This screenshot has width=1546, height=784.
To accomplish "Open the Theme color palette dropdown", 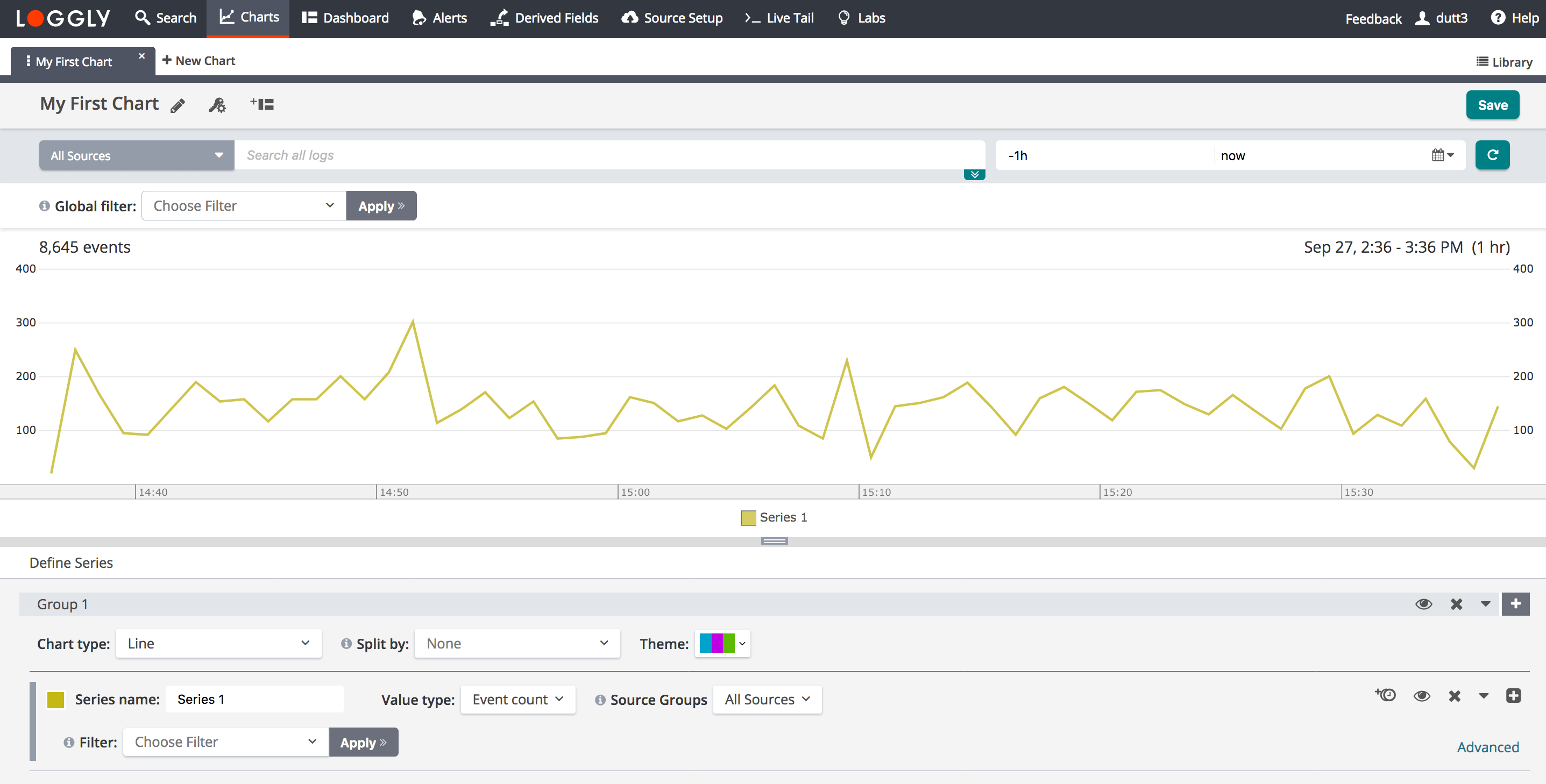I will tap(722, 644).
